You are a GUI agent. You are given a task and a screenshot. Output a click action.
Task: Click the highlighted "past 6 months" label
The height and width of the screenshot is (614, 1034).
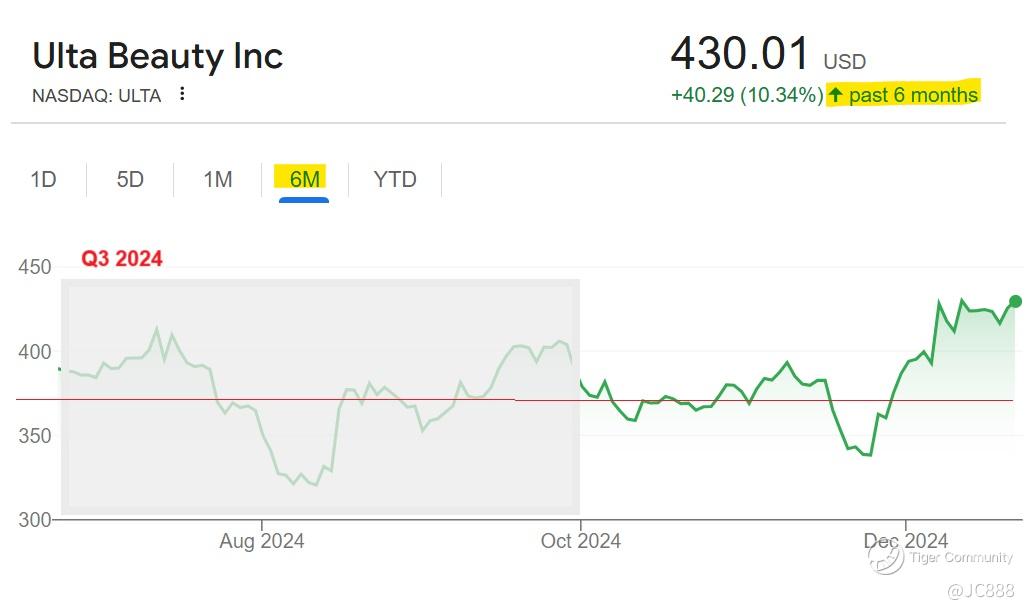click(x=913, y=95)
